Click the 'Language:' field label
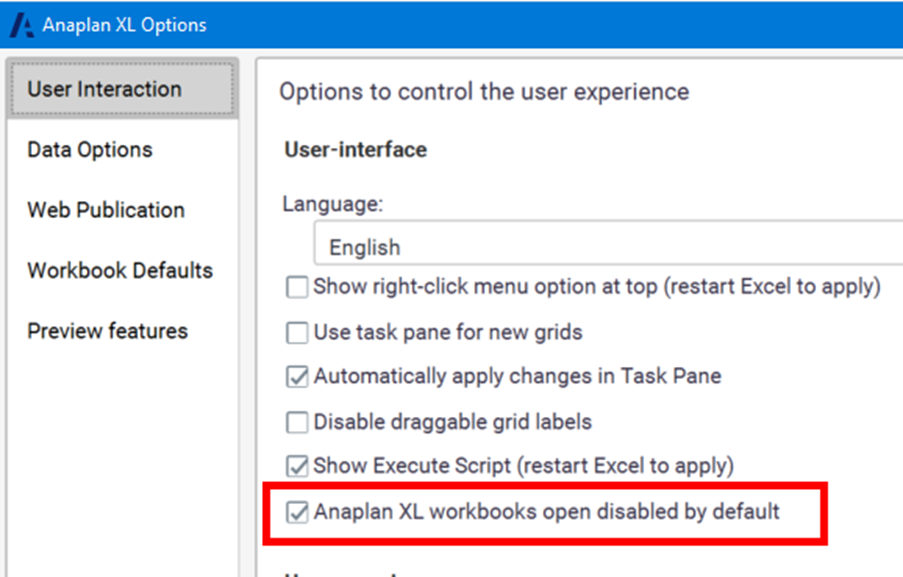Image resolution: width=903 pixels, height=577 pixels. click(332, 204)
